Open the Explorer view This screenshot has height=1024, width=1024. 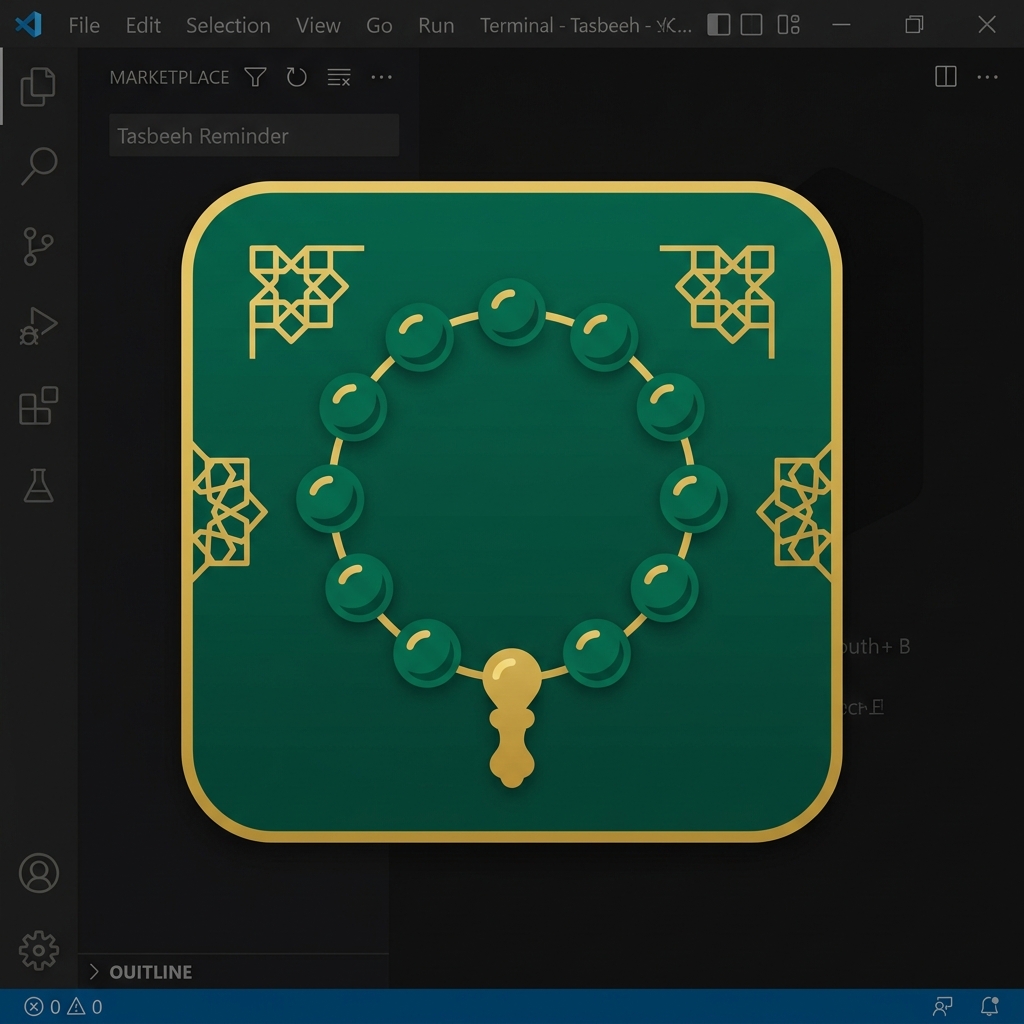pyautogui.click(x=38, y=86)
